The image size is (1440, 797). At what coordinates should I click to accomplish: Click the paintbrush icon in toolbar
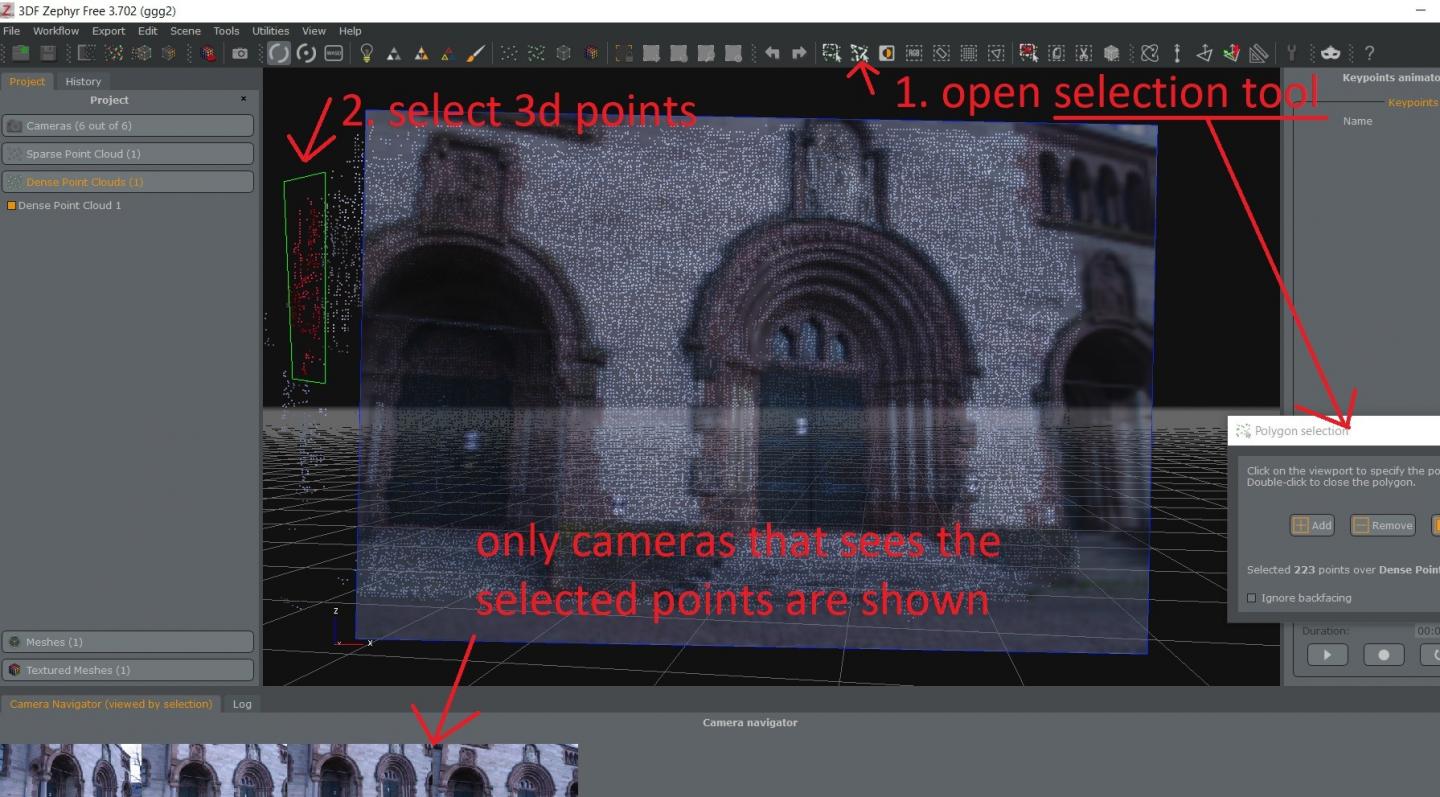476,53
